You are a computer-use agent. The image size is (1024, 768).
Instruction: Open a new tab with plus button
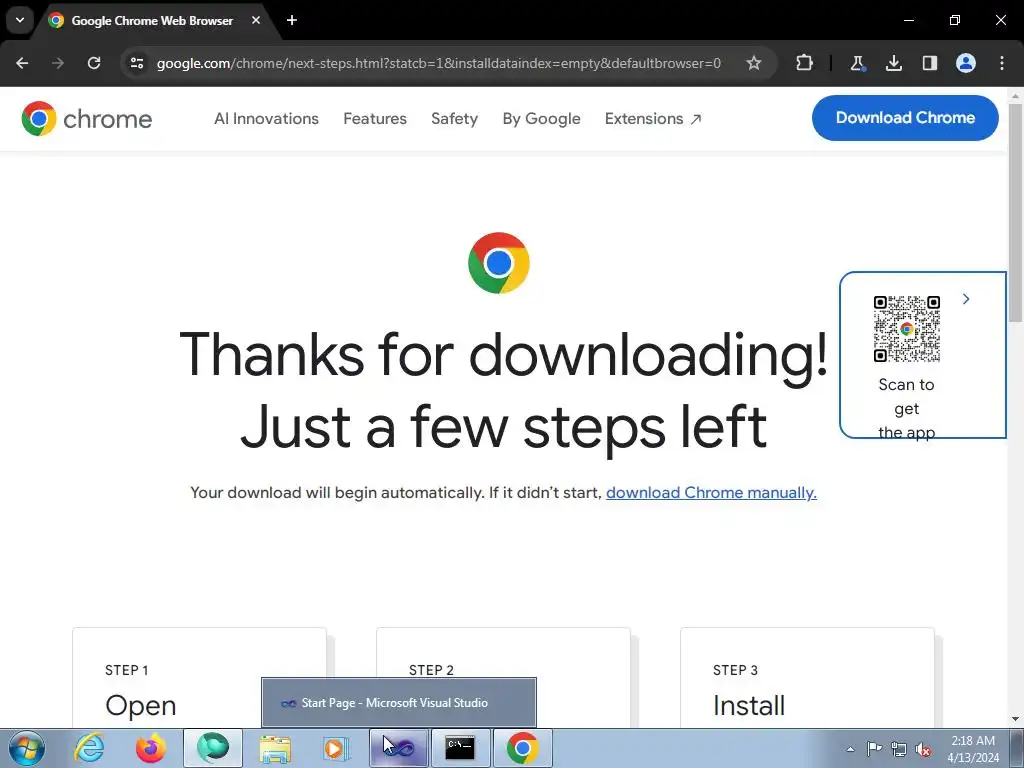pyautogui.click(x=292, y=20)
